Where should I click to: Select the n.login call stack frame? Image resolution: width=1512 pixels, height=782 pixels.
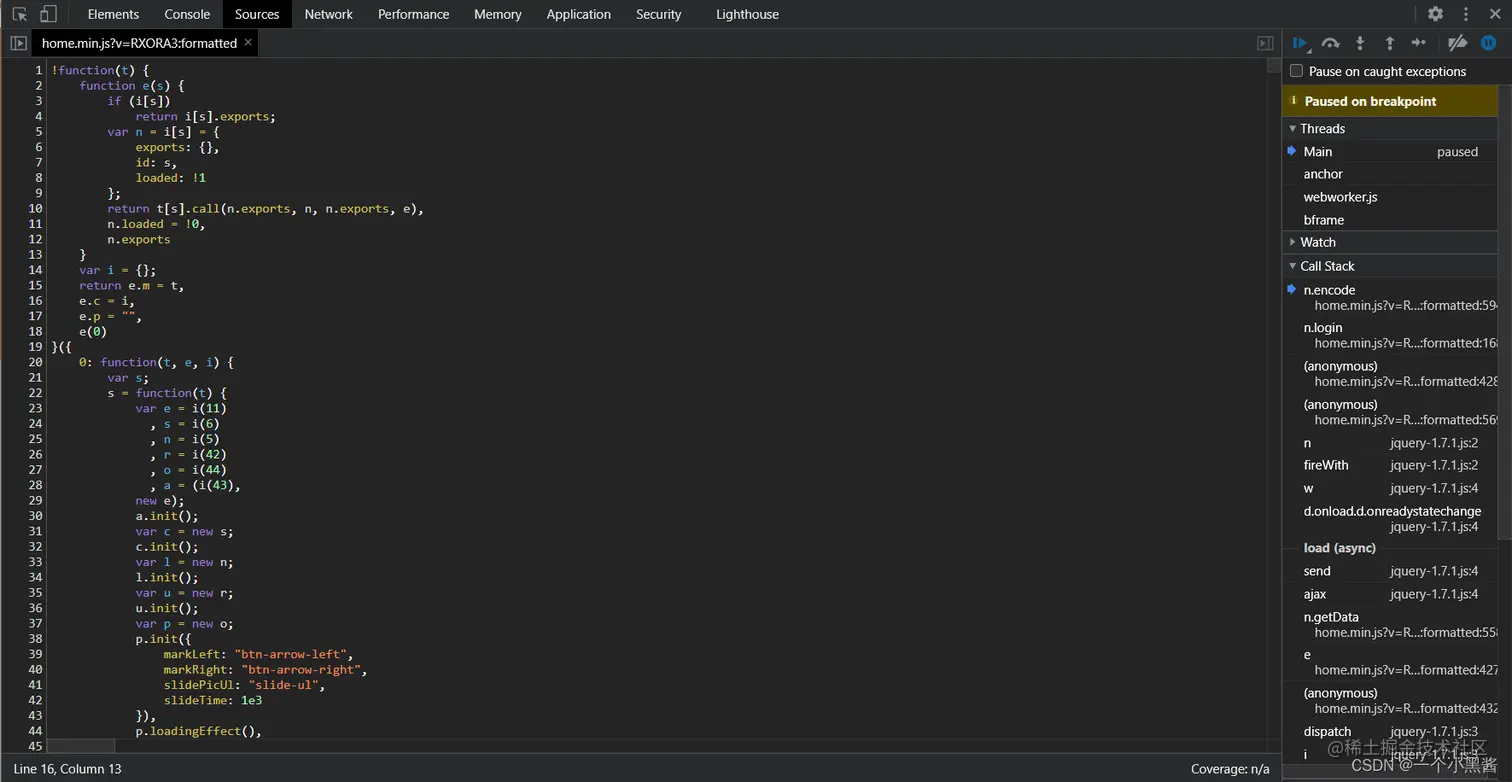(x=1323, y=327)
